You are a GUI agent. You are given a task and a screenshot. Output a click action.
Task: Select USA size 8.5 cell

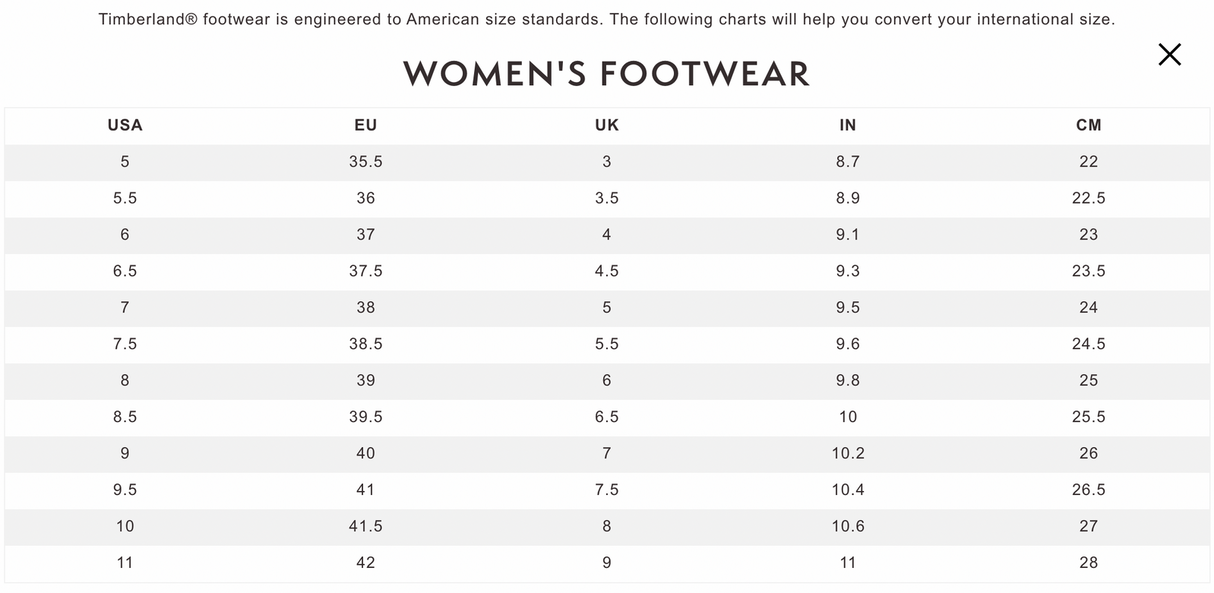coord(125,417)
